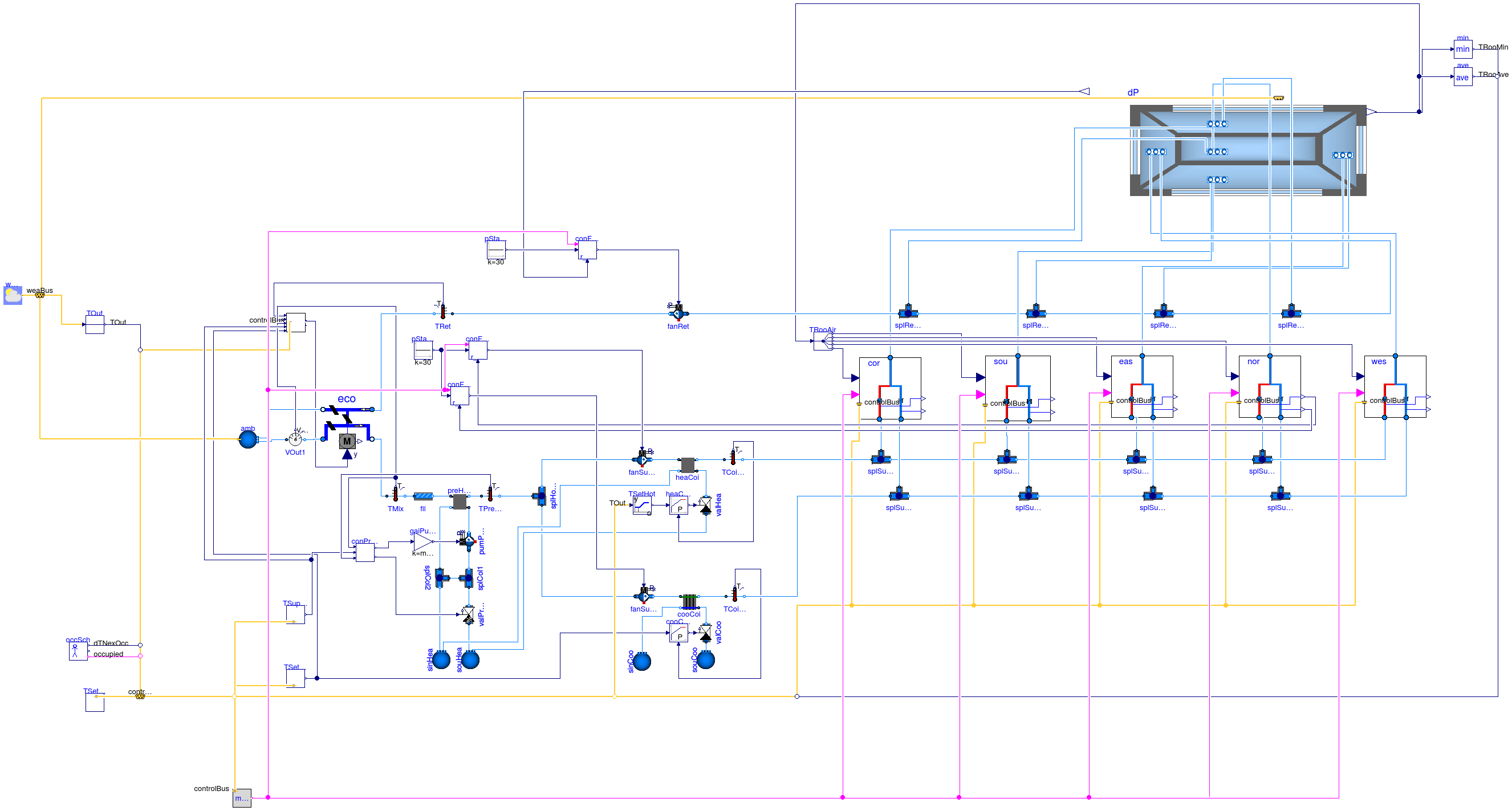Select the fanRet return fan
1512x811 pixels.
pos(678,313)
